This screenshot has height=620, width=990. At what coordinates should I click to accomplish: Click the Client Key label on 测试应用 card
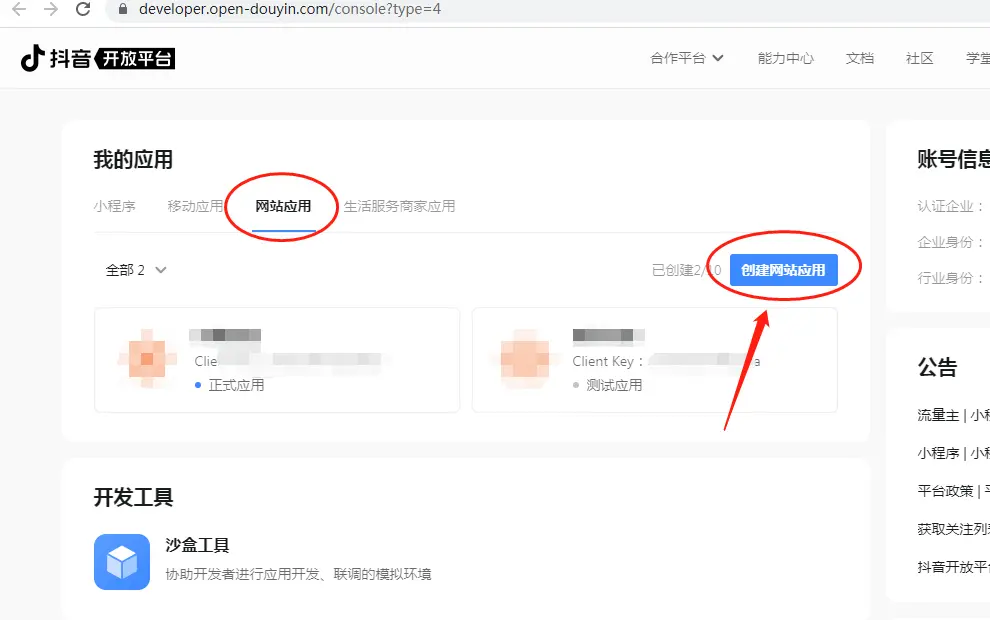(607, 361)
